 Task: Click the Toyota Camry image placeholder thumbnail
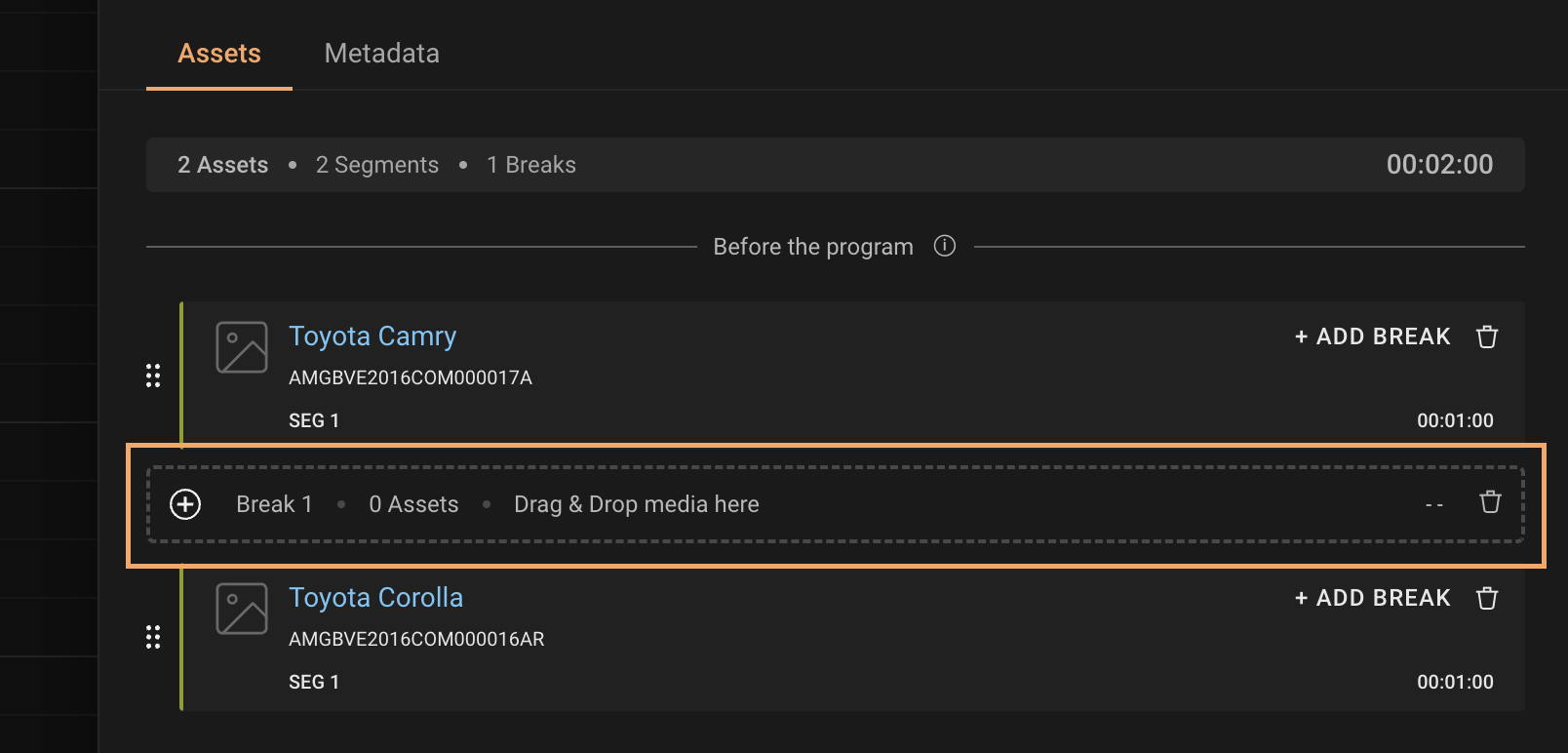242,347
